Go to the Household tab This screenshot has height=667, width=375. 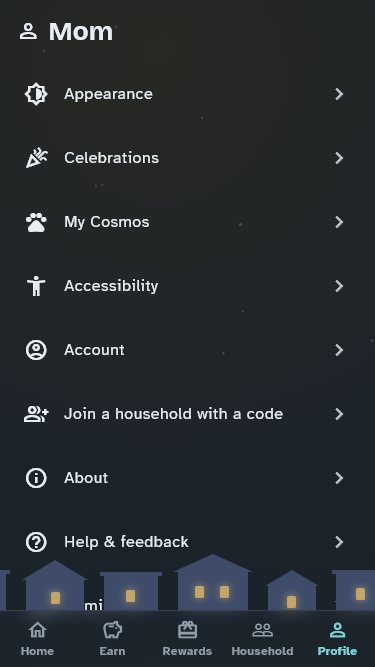click(262, 639)
